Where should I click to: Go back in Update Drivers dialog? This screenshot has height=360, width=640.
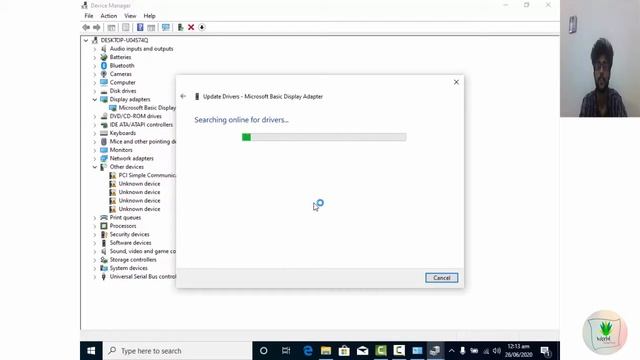(183, 96)
